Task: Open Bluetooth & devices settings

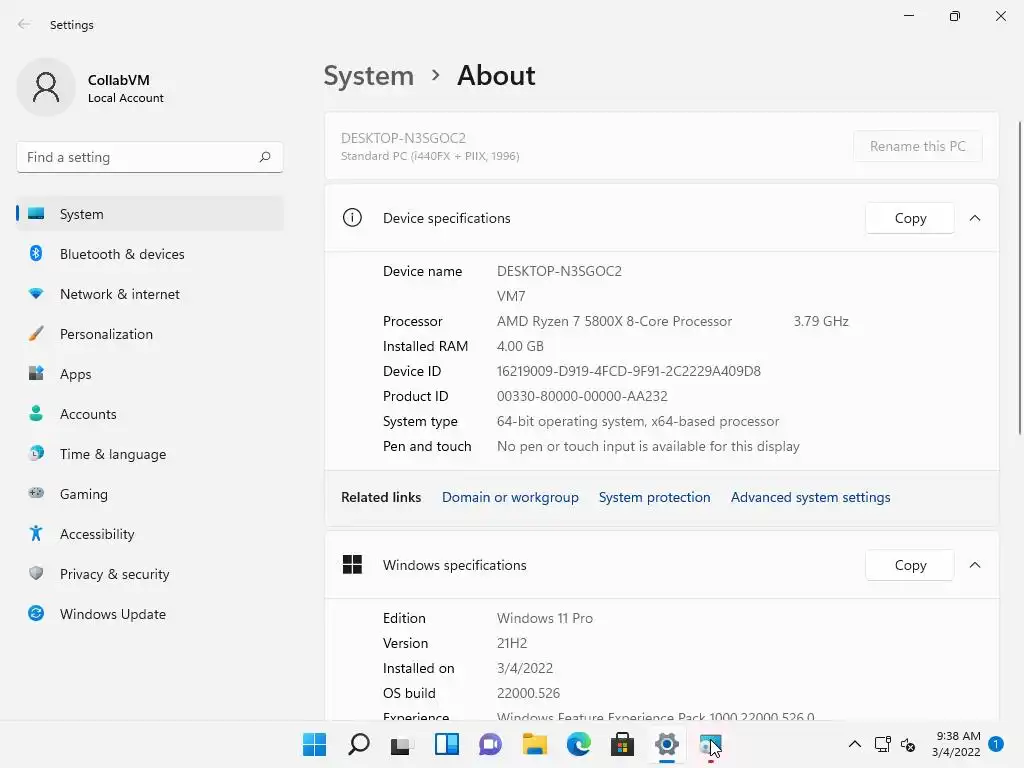Action: click(x=150, y=254)
